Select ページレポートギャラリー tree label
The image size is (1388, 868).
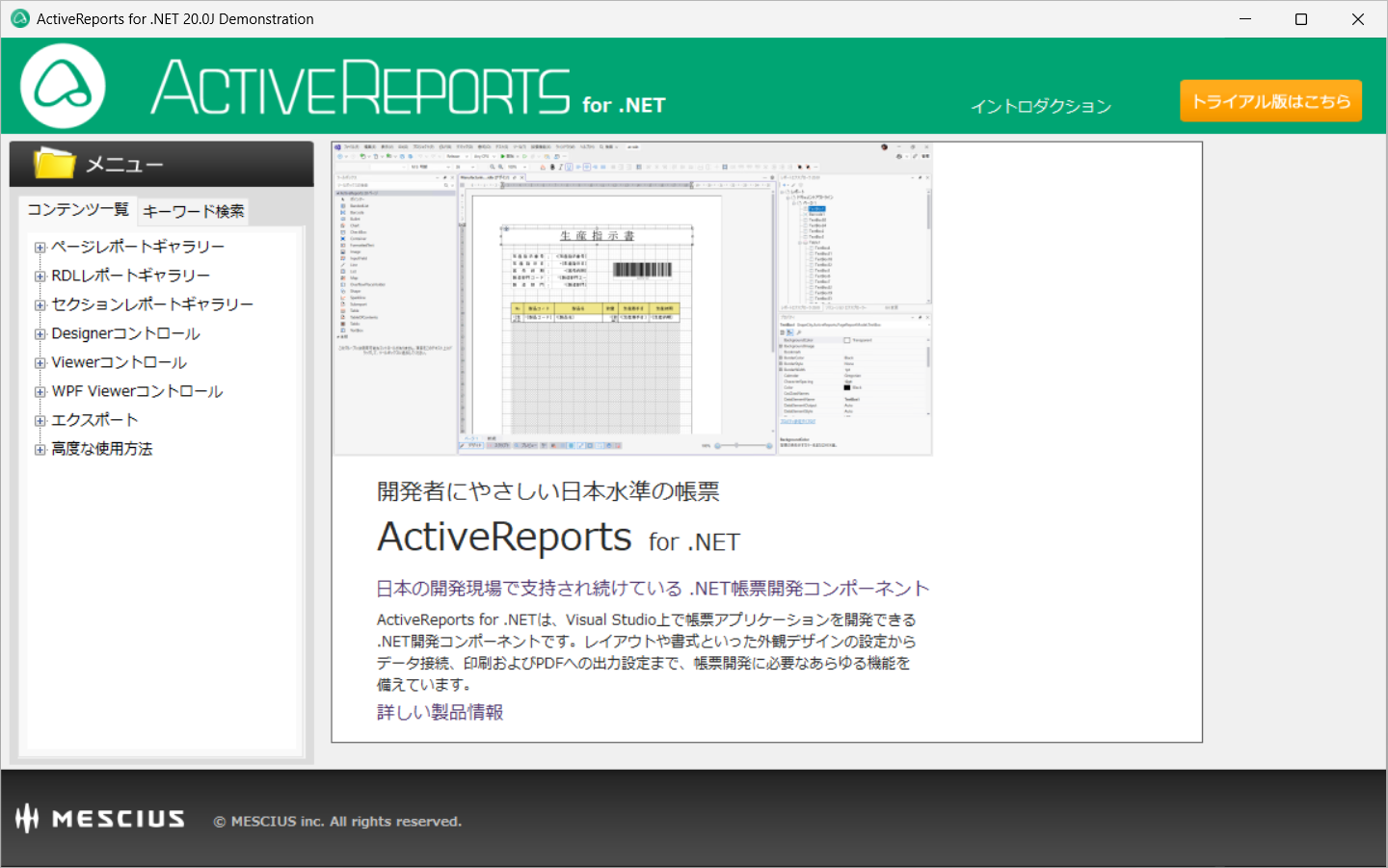(138, 247)
